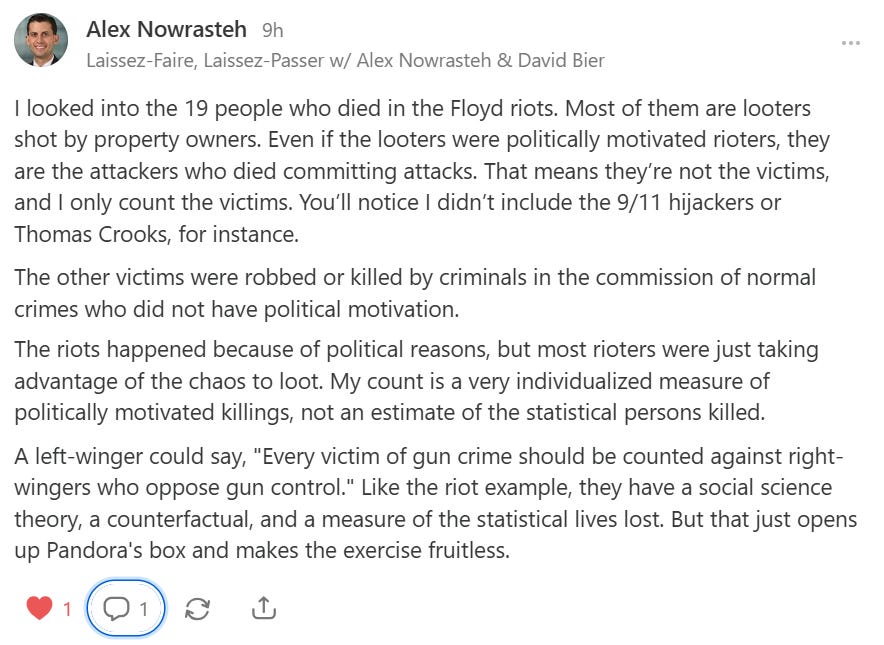This screenshot has width=884, height=645.
Task: Click the like count beside the heart
Action: (x=67, y=608)
